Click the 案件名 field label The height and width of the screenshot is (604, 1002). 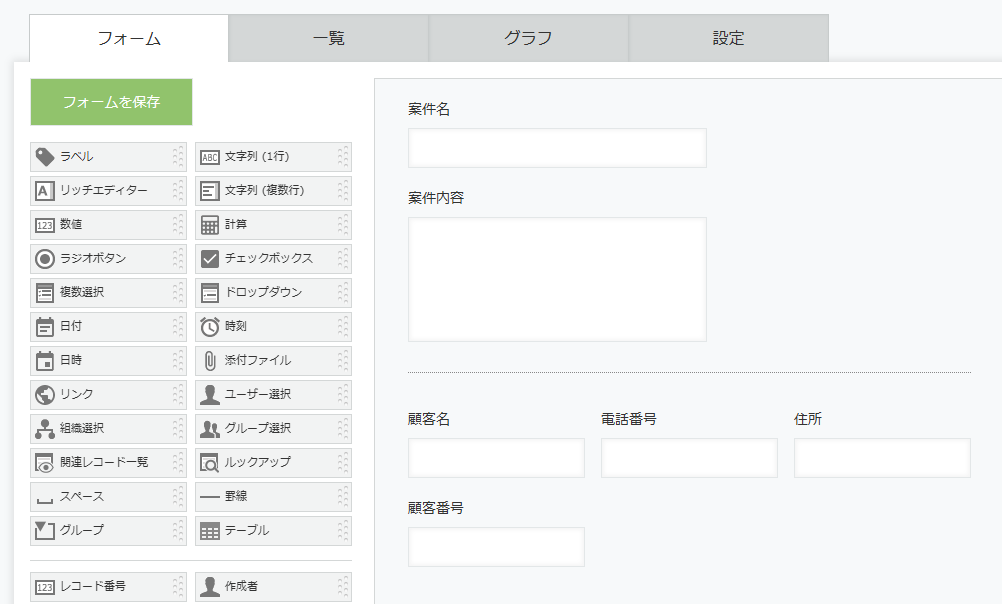click(429, 109)
